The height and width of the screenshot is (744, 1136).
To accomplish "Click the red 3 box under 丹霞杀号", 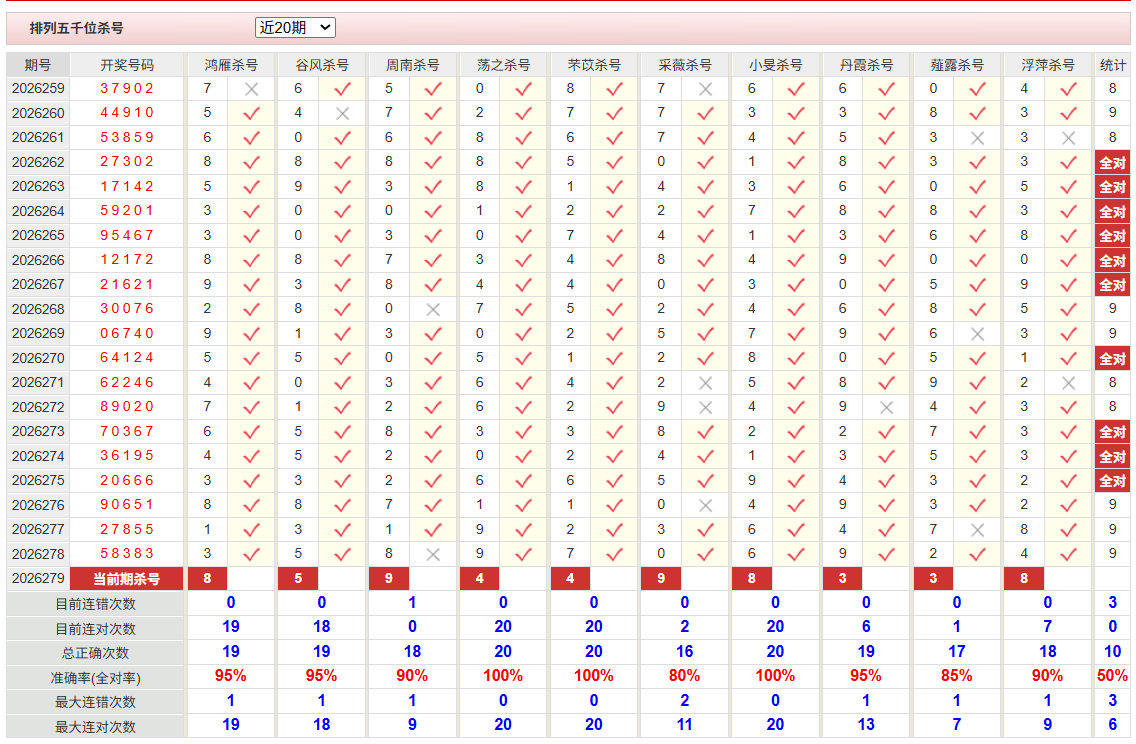I will click(843, 579).
